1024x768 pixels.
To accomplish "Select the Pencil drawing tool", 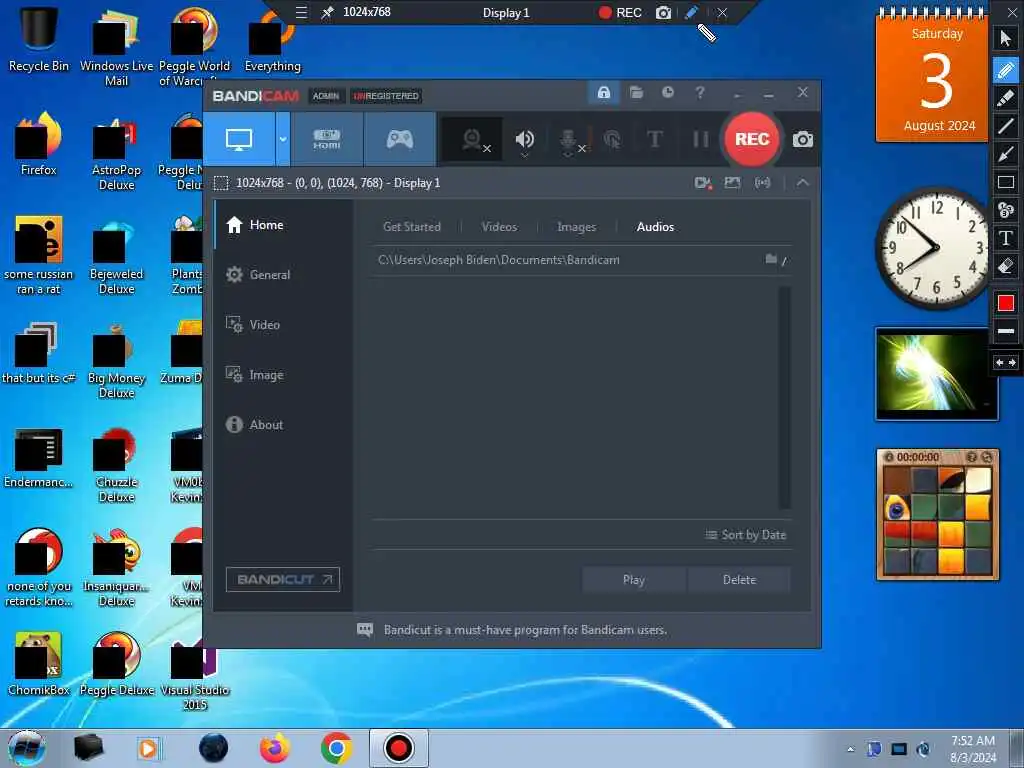I will click(x=1006, y=69).
